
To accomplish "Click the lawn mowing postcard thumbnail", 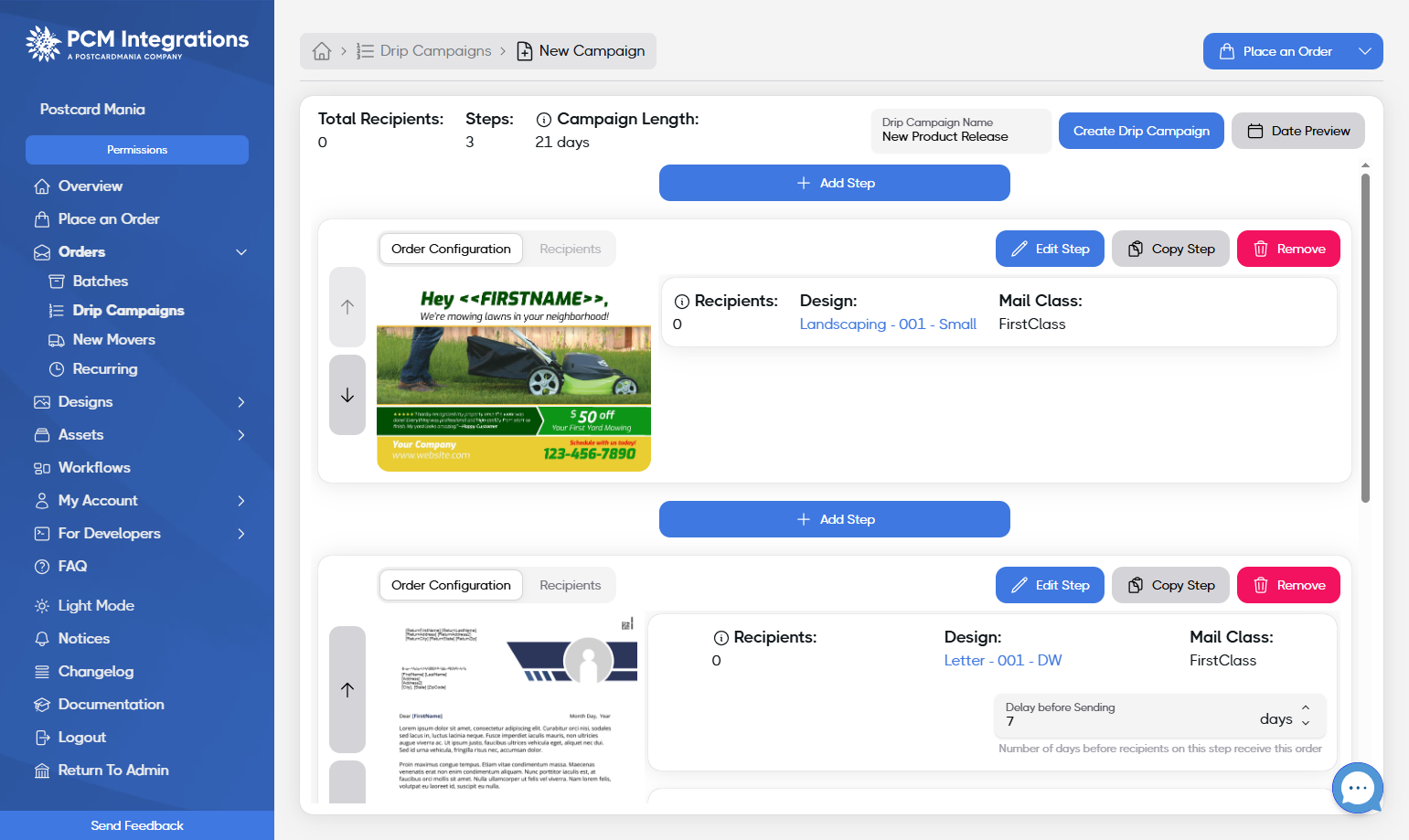I will [x=514, y=375].
